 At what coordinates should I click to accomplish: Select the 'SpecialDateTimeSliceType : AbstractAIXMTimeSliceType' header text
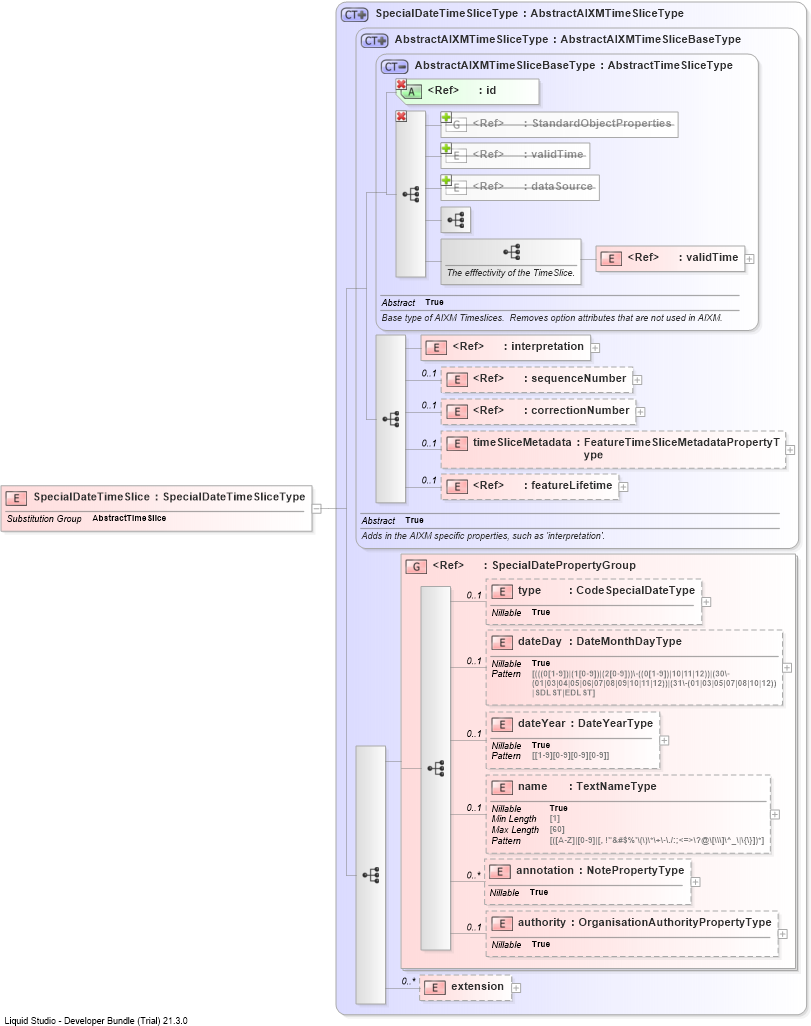(x=530, y=14)
